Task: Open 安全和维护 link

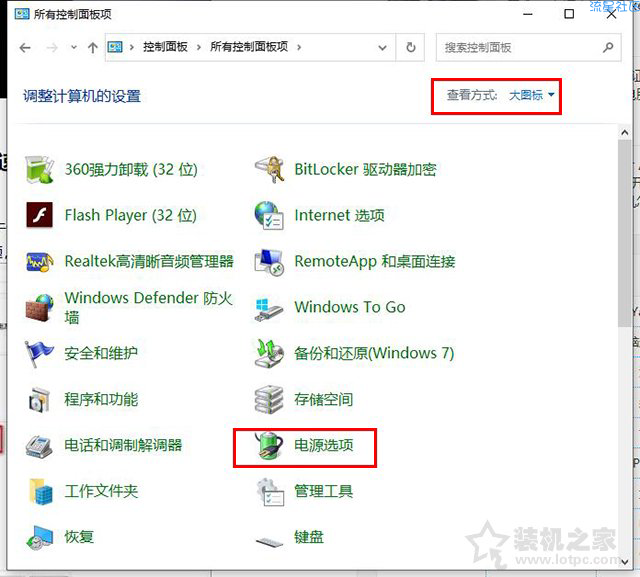Action: (101, 353)
